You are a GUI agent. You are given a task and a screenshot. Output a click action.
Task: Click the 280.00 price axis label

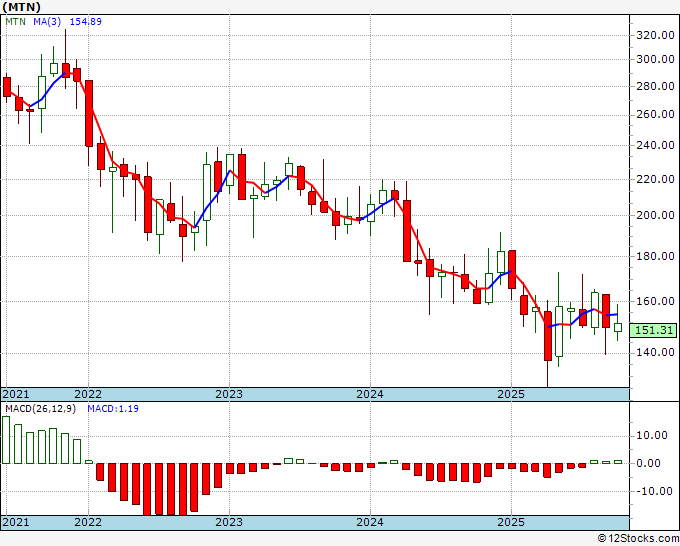click(x=655, y=86)
